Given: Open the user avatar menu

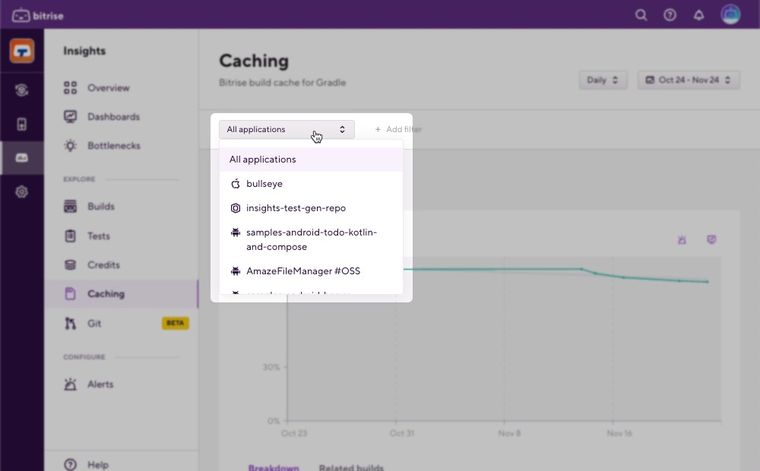Looking at the screenshot, I should click(730, 15).
